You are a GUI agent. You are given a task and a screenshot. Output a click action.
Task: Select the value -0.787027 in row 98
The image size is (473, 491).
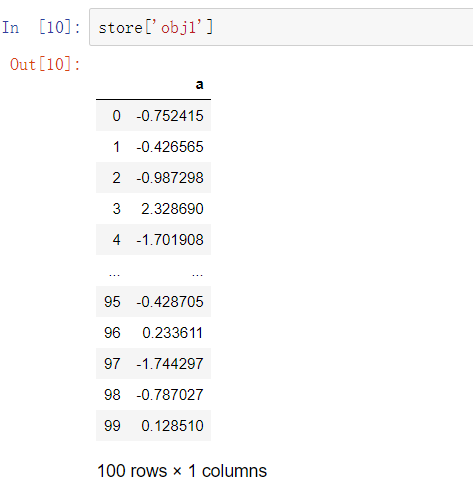tap(170, 395)
